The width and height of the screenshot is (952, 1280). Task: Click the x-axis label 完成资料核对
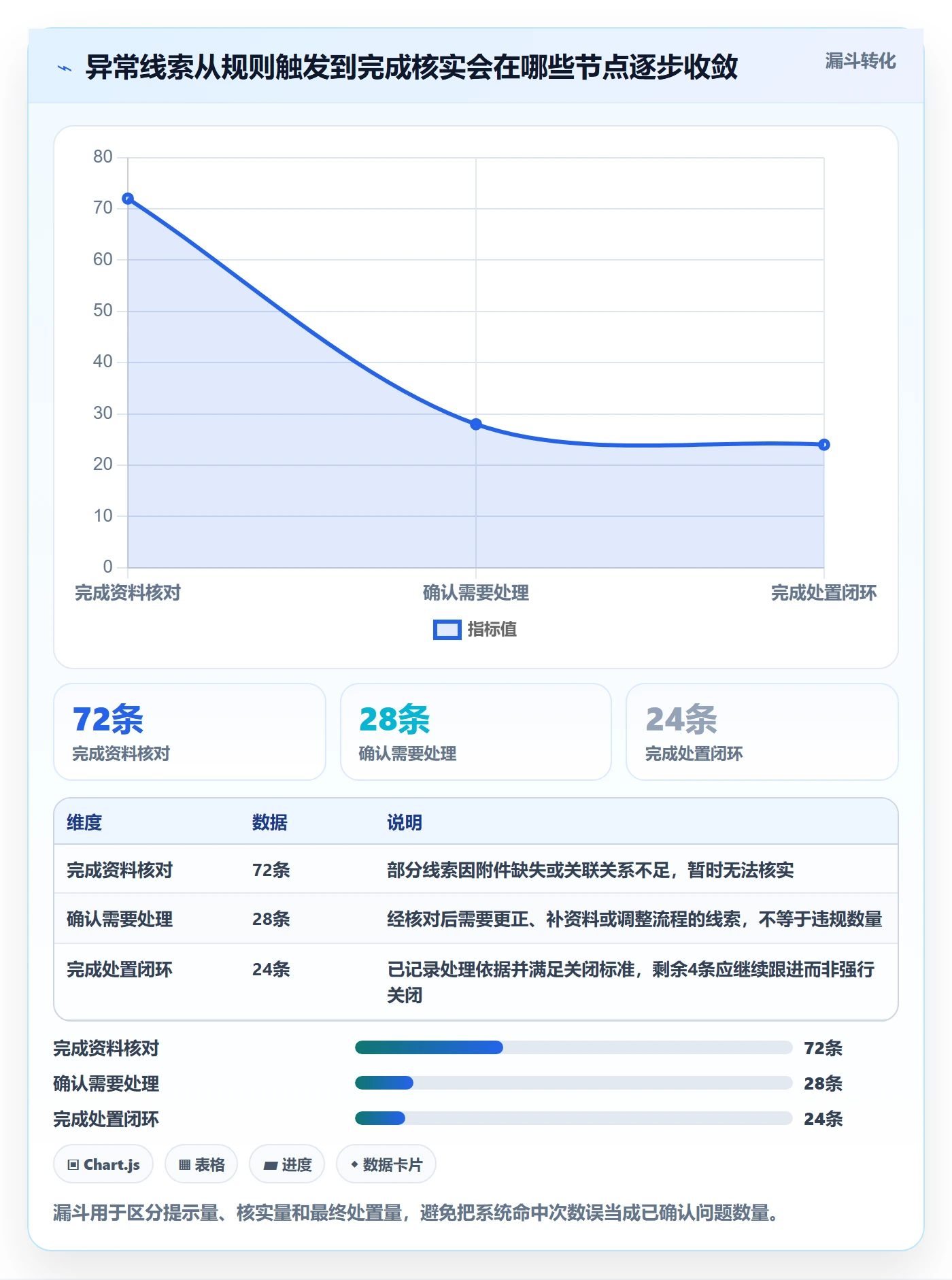pyautogui.click(x=128, y=593)
